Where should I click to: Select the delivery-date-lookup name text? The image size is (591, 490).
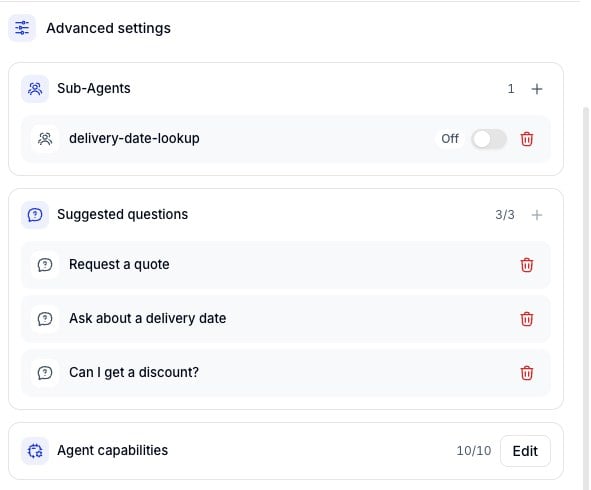[x=134, y=139]
